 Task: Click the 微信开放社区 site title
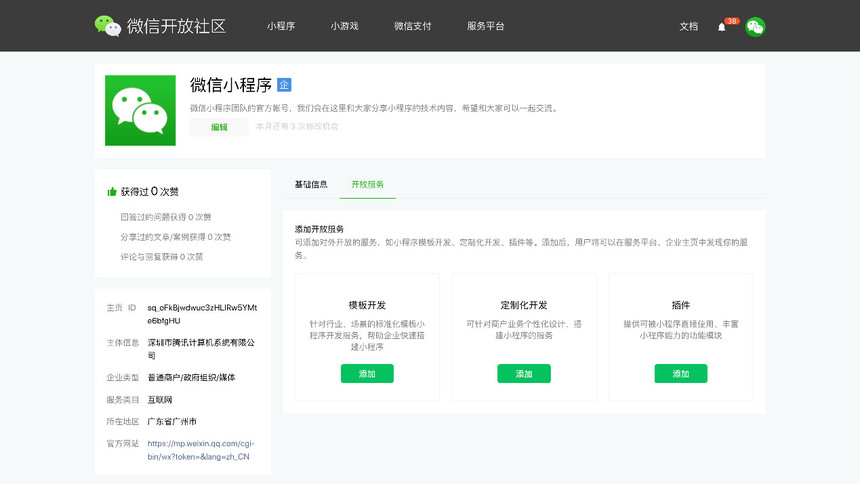tap(176, 26)
